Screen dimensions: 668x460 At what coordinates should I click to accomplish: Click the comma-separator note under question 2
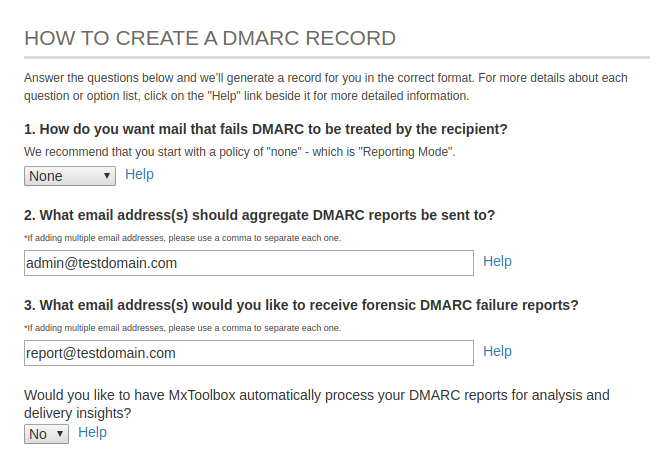click(182, 238)
